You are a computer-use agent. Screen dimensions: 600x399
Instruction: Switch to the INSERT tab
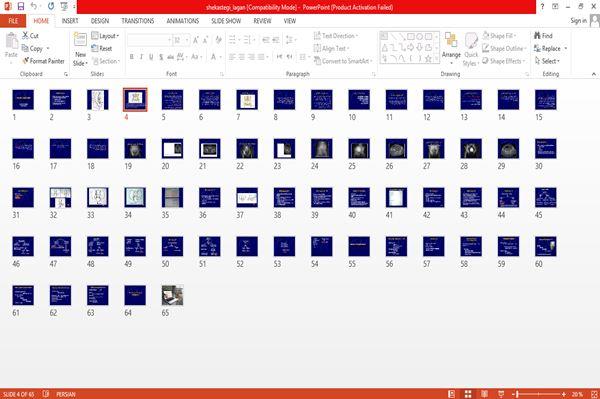70,21
